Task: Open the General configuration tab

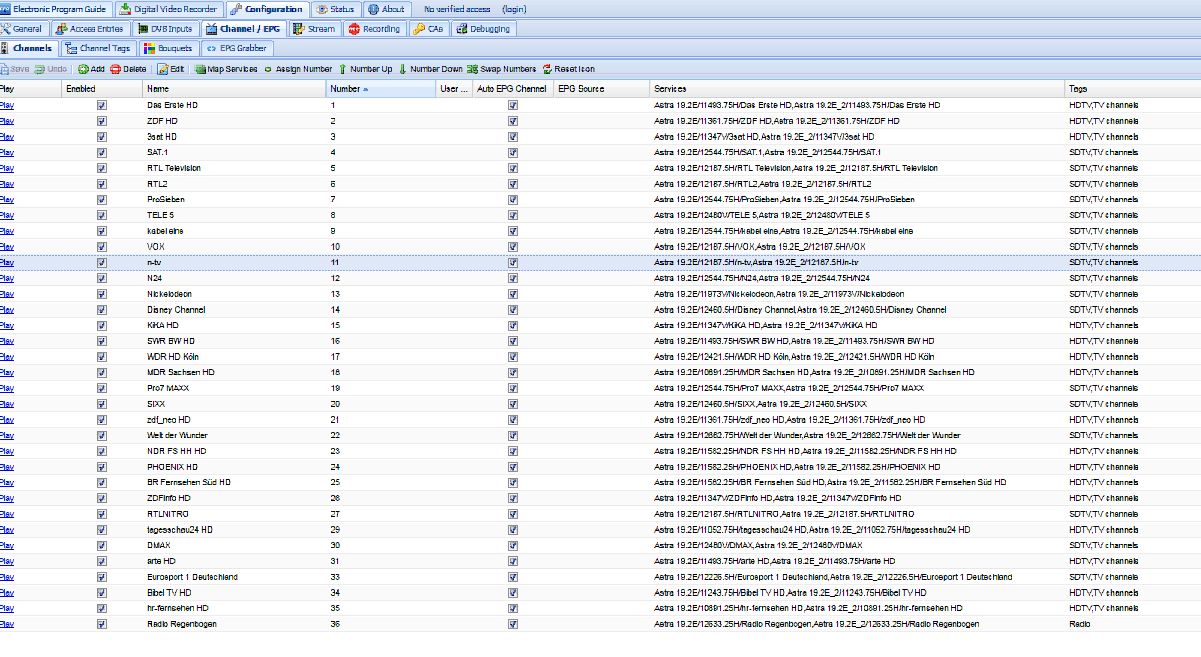Action: point(22,29)
